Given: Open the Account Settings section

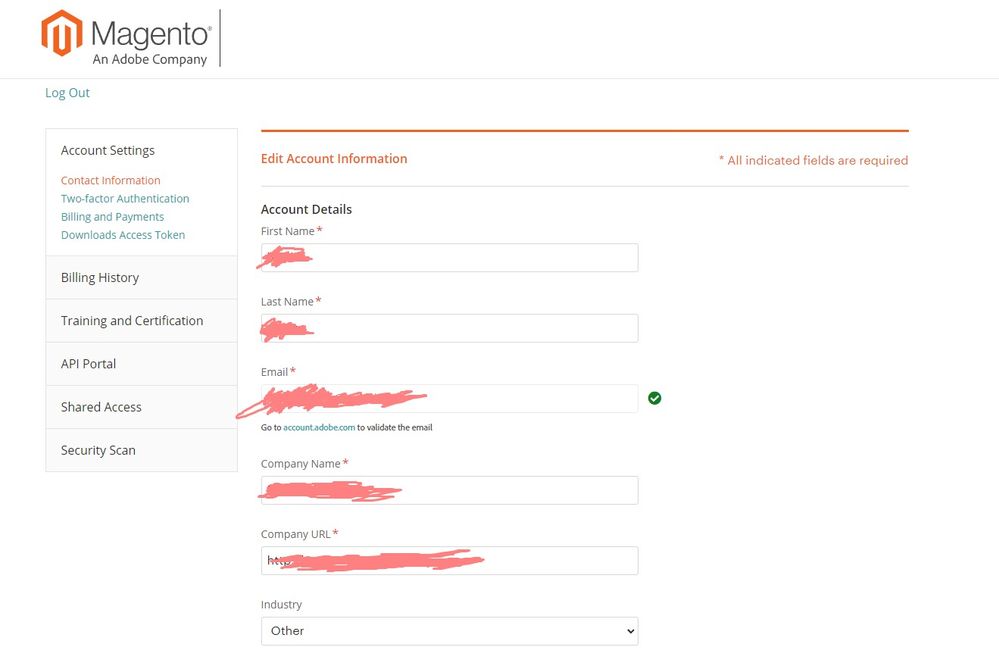Looking at the screenshot, I should [x=108, y=150].
